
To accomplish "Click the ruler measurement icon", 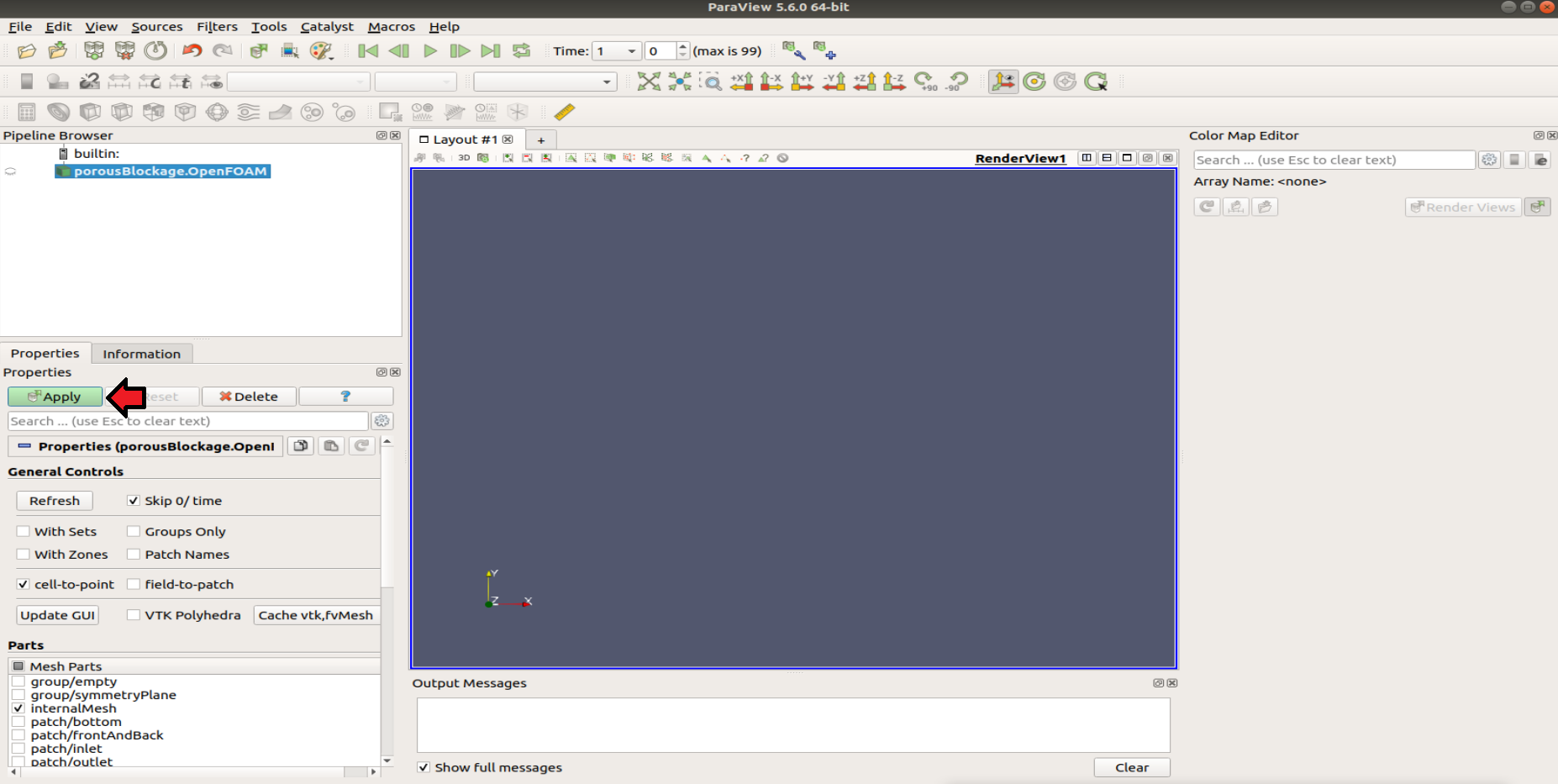I will (x=565, y=112).
